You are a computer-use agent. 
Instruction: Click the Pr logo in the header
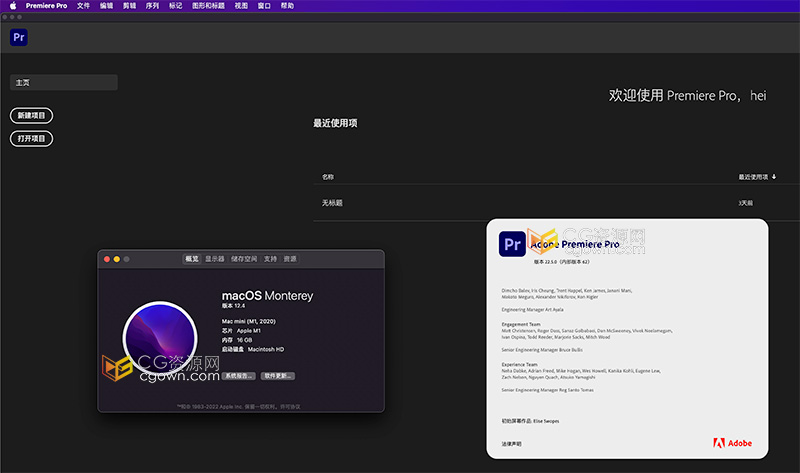pyautogui.click(x=19, y=37)
